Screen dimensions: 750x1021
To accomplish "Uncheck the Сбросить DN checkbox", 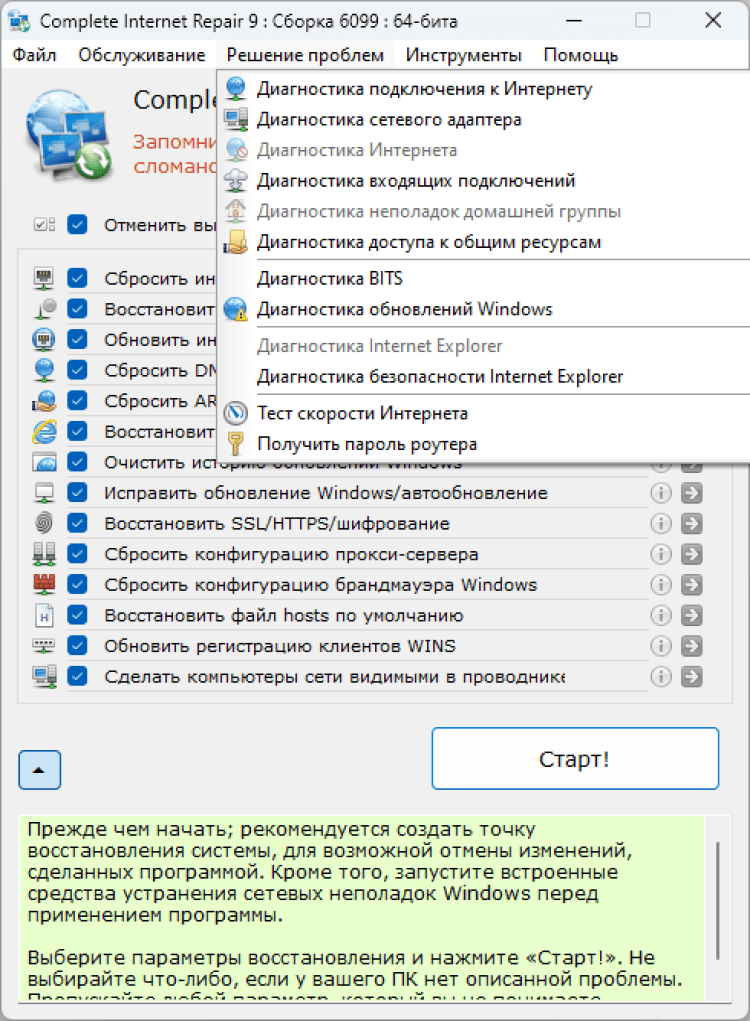I will click(77, 370).
